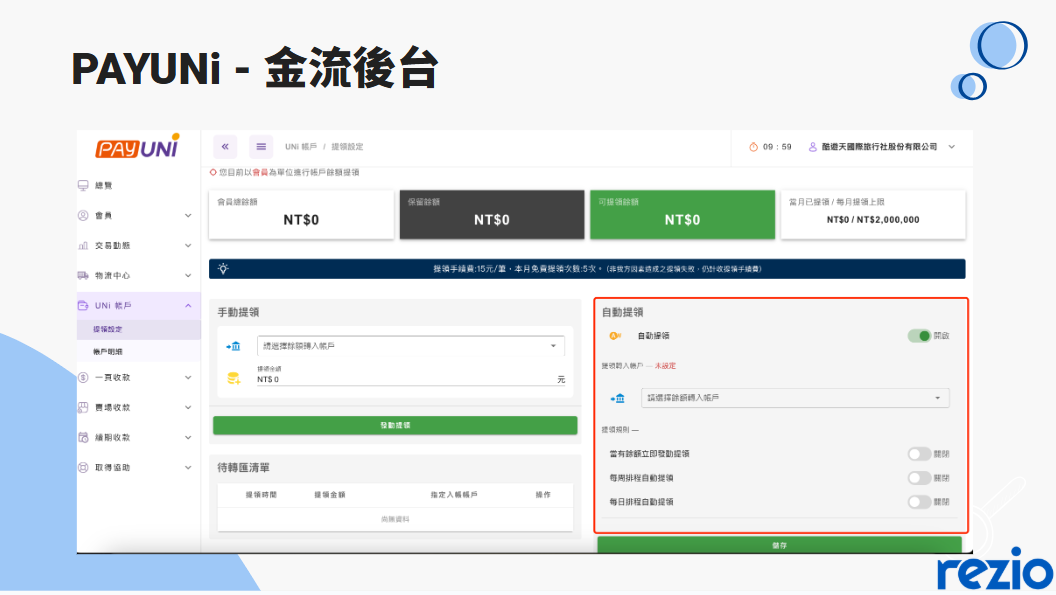The image size is (1056, 595).
Task: Open 一頁收款 sidebar menu
Action: pos(139,377)
